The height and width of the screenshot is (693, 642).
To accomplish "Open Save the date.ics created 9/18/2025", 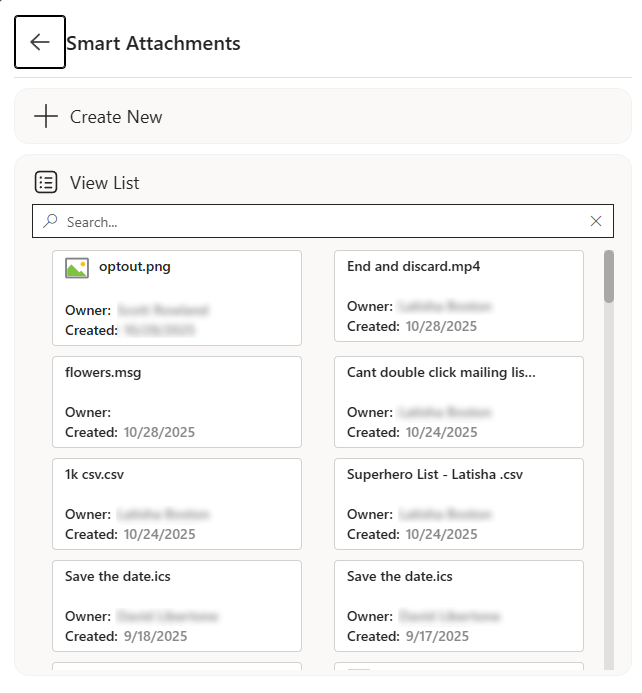I will point(176,606).
